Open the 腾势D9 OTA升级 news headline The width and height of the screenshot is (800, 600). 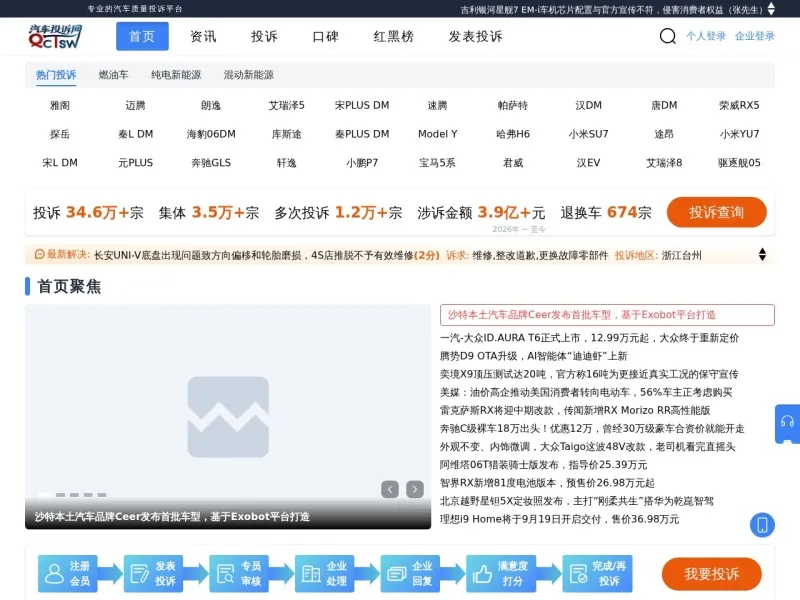533,356
